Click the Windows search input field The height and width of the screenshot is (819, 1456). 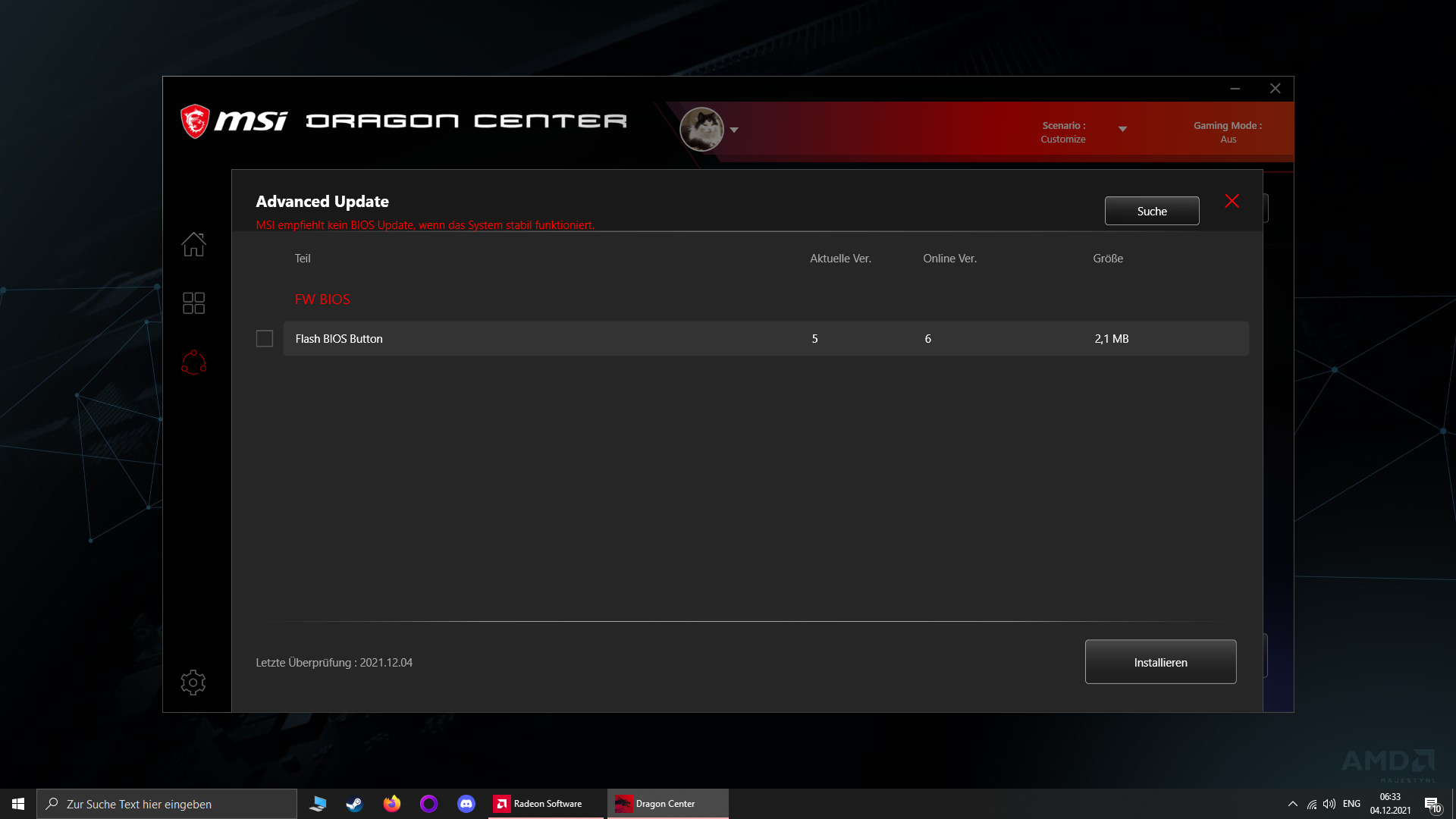167,804
